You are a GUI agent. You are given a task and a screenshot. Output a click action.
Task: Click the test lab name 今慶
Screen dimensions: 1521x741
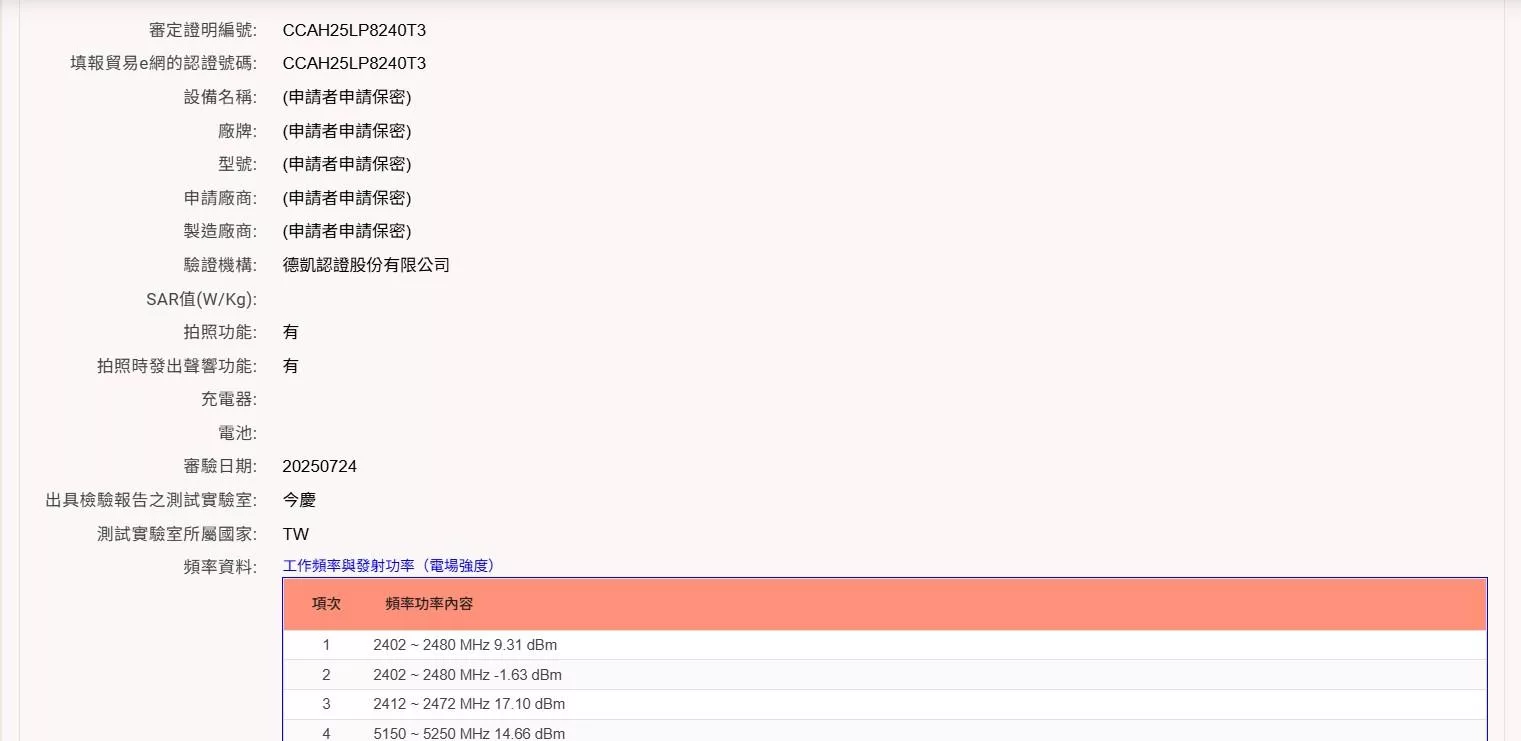(299, 500)
